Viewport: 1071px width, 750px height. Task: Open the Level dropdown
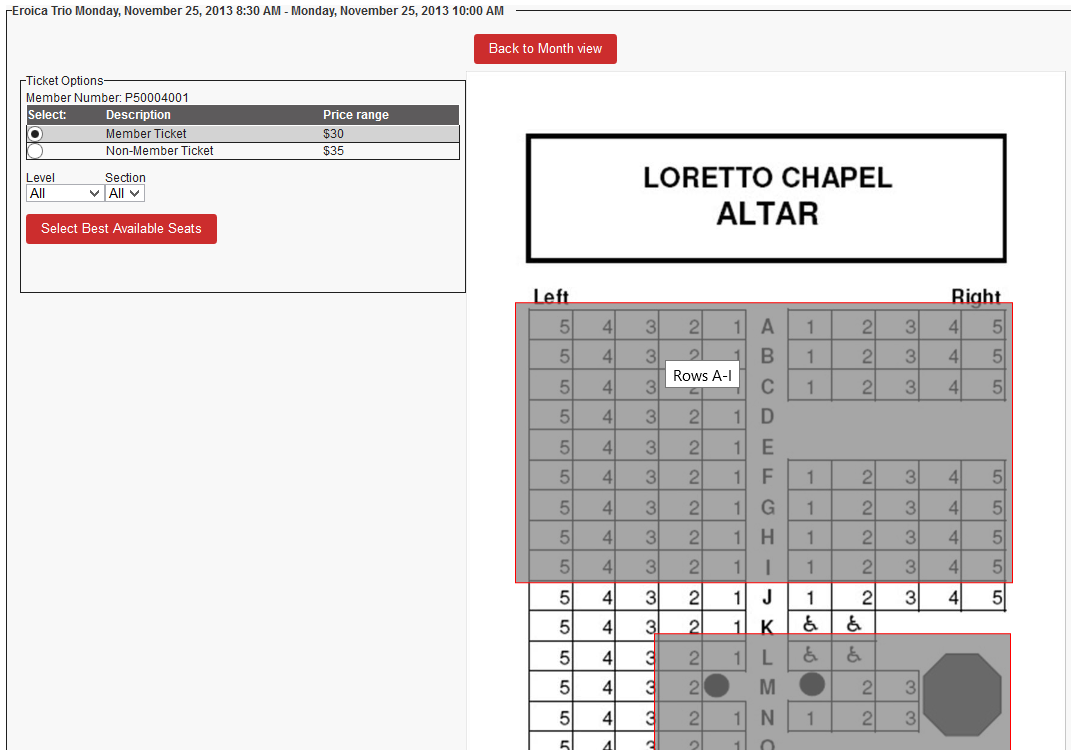(x=64, y=193)
